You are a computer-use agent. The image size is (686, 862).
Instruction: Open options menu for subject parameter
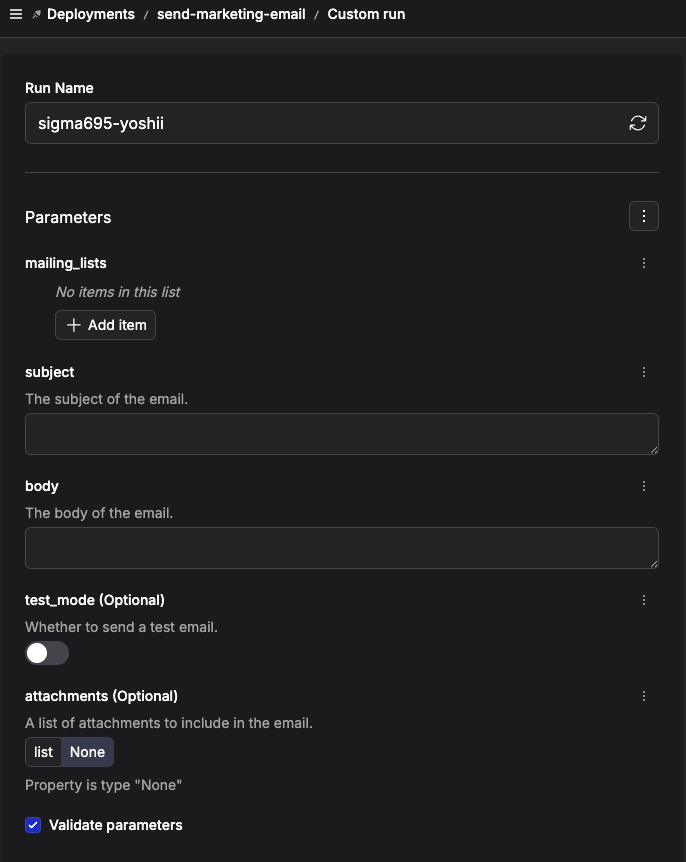point(644,371)
